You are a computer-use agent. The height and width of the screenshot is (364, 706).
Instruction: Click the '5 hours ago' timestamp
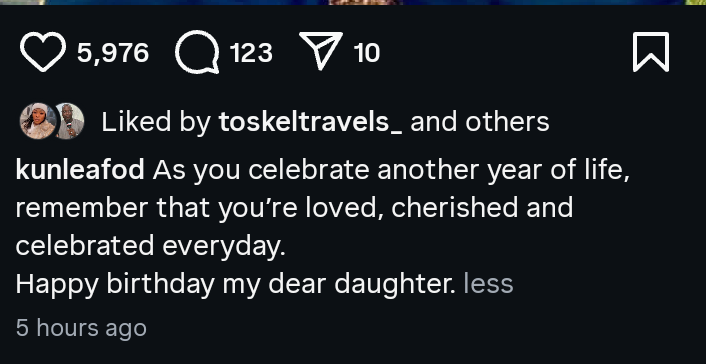[81, 328]
